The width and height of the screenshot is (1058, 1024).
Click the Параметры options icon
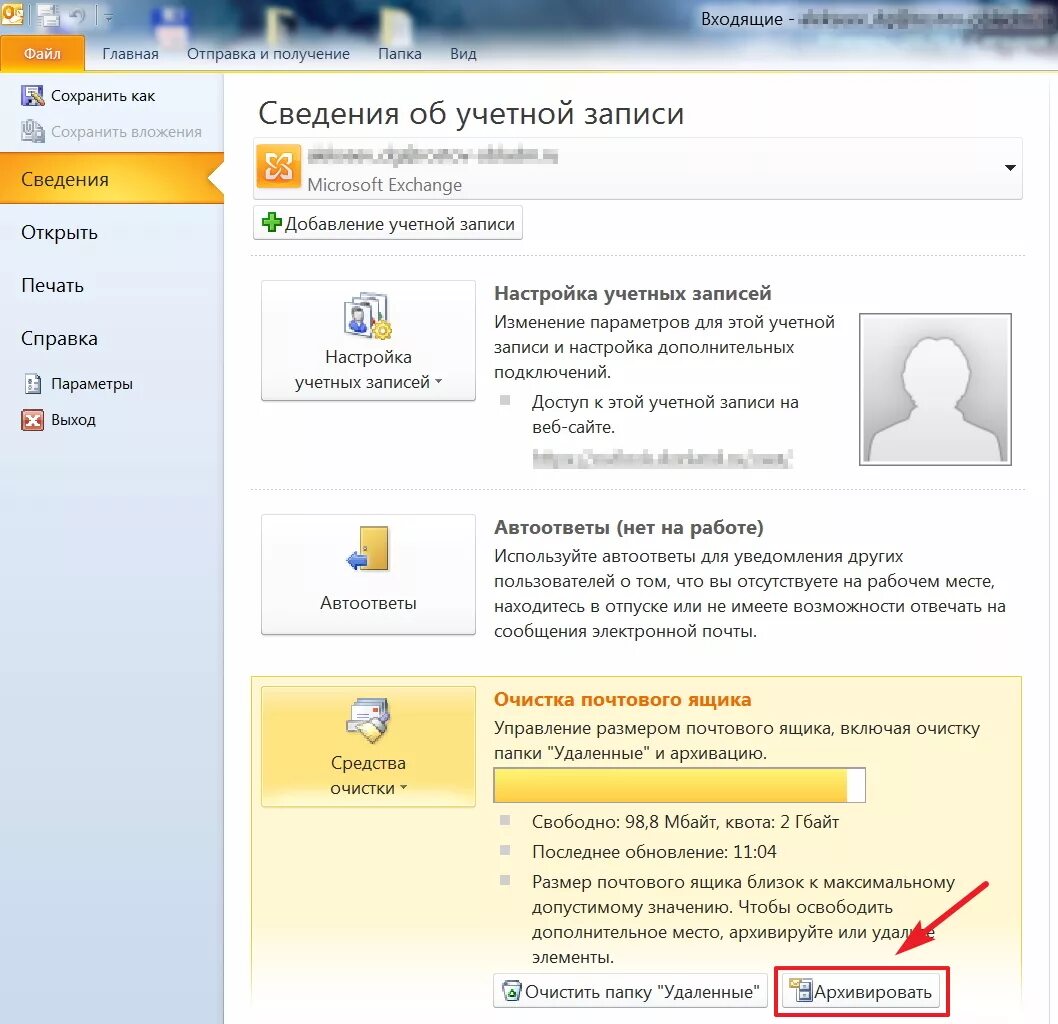coord(32,383)
